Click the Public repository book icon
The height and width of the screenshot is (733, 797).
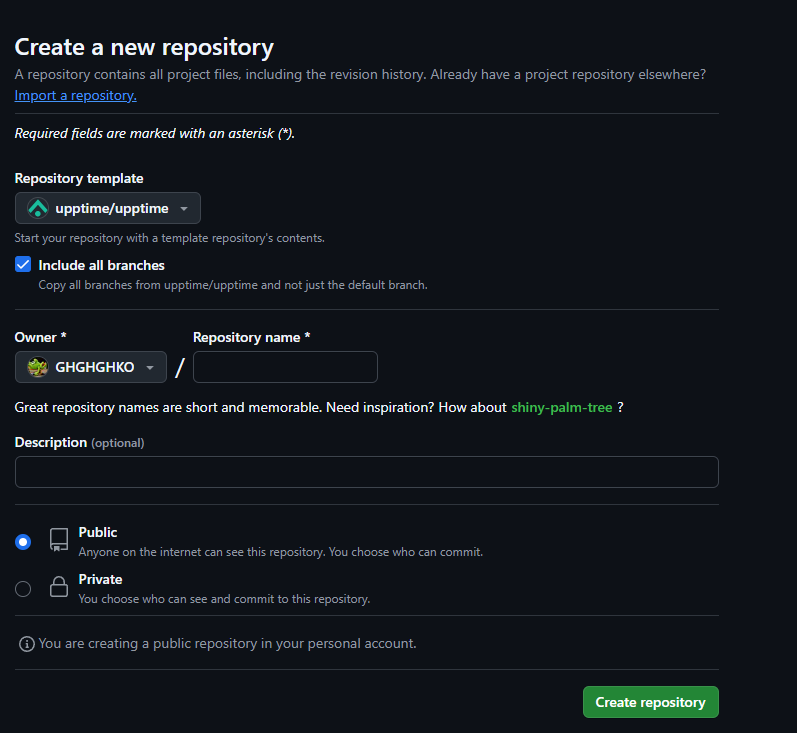click(x=59, y=540)
